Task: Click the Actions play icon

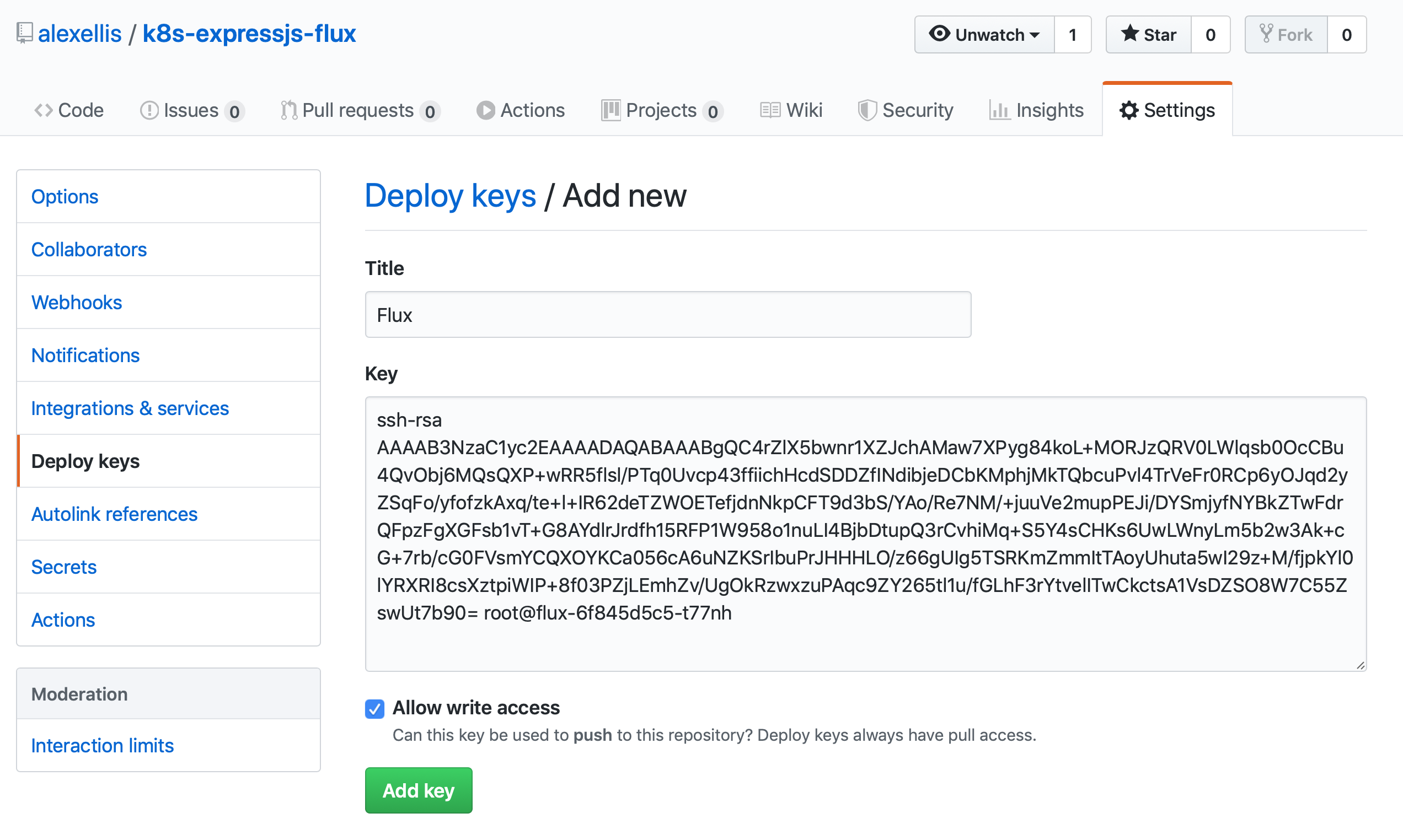Action: [x=485, y=110]
